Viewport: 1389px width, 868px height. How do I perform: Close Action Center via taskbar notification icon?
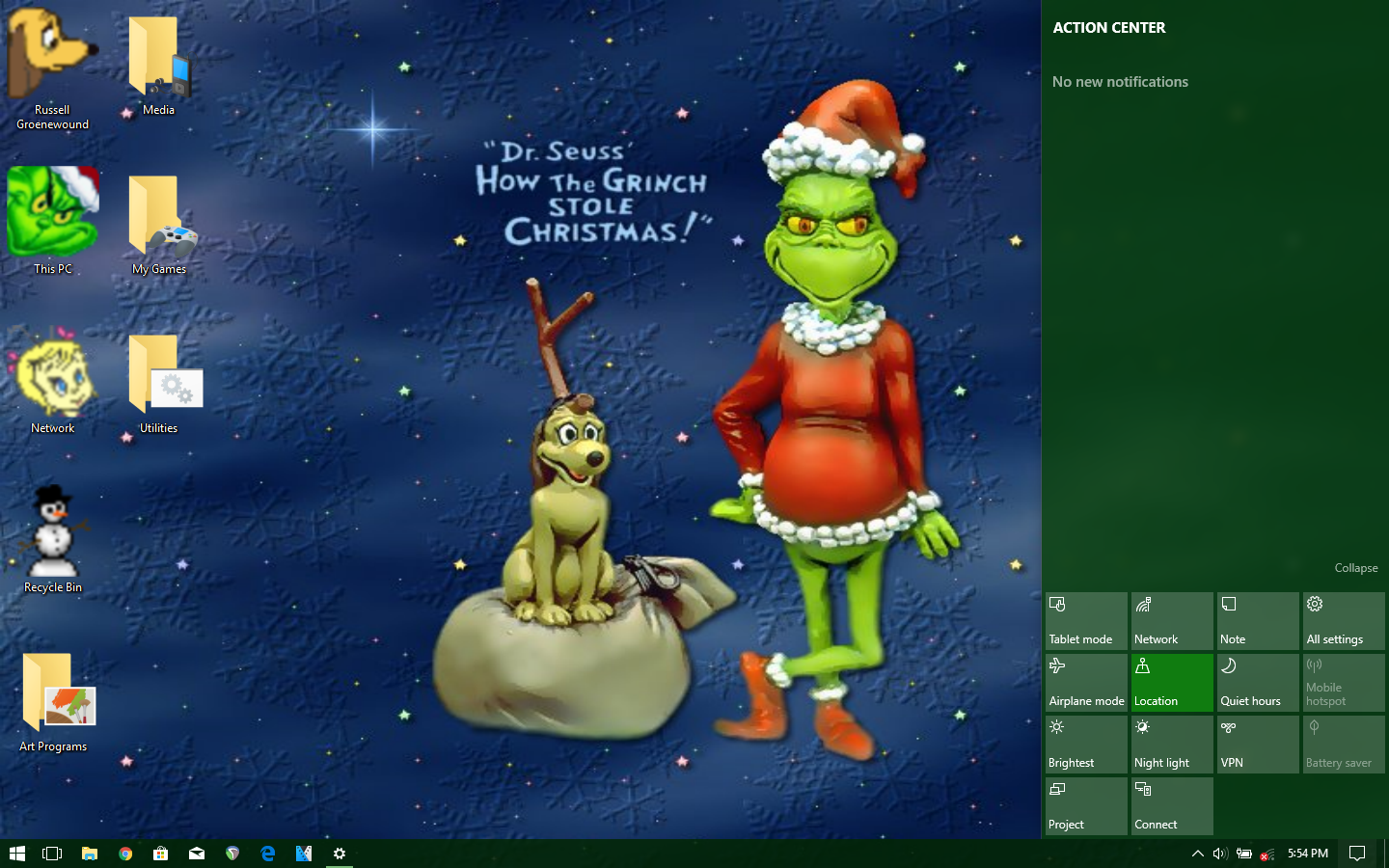click(1357, 854)
